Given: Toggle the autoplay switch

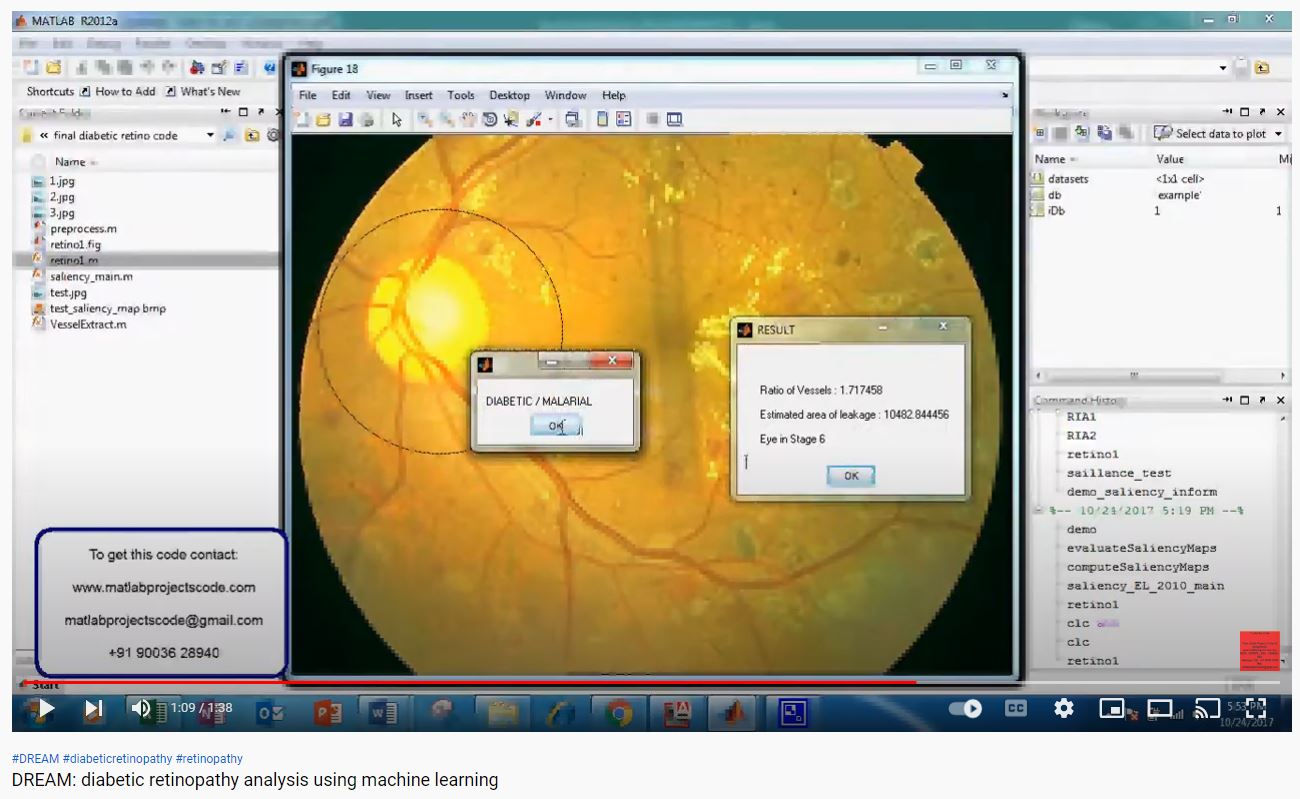Looking at the screenshot, I should click(965, 709).
